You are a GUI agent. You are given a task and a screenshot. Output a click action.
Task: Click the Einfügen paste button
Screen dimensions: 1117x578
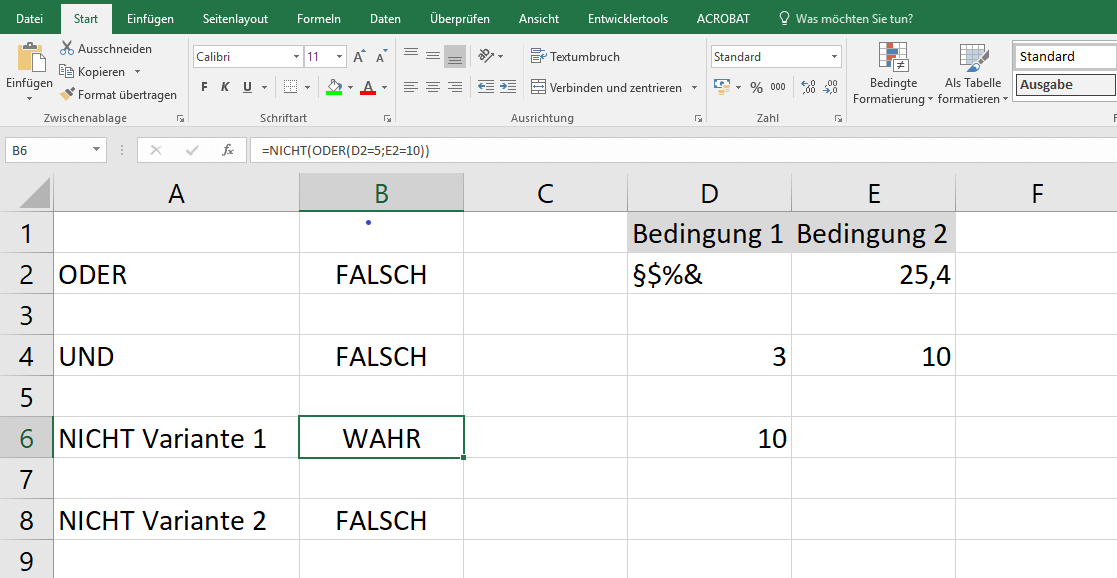(29, 60)
